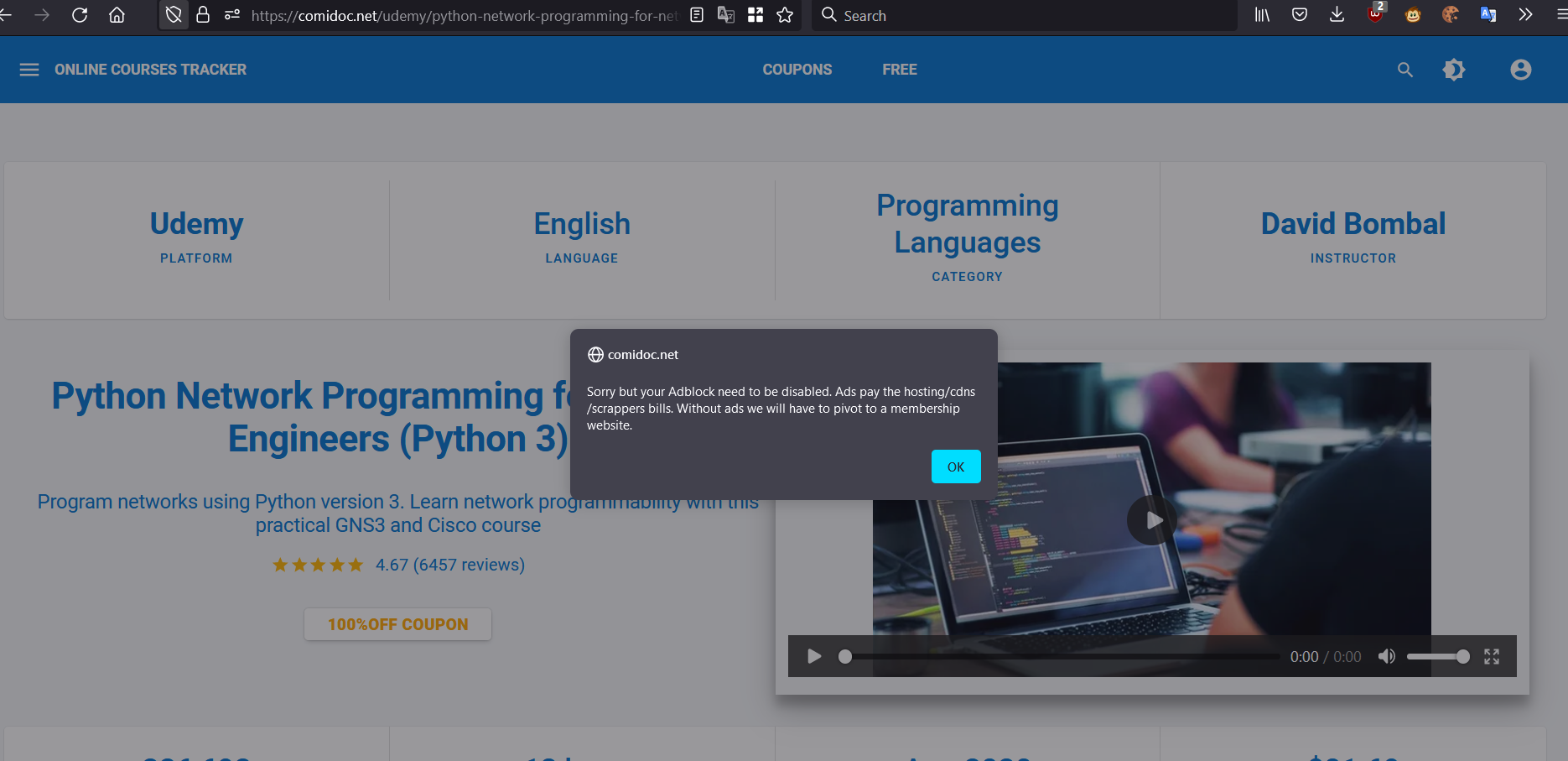Translate page icon in address bar
Viewport: 1568px width, 761px height.
(x=726, y=15)
